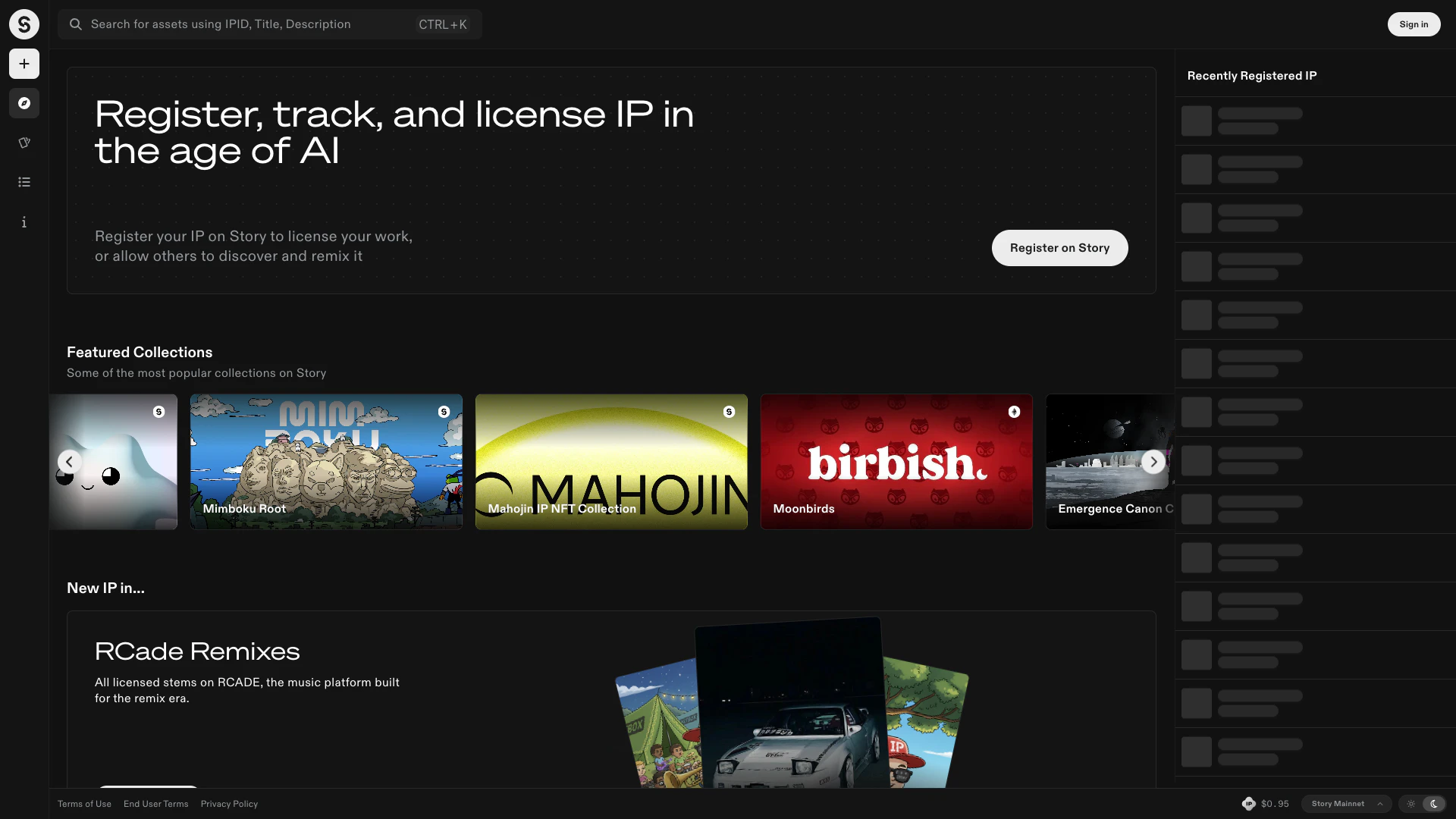Click Register on Story button
This screenshot has height=819, width=1456.
pos(1059,248)
